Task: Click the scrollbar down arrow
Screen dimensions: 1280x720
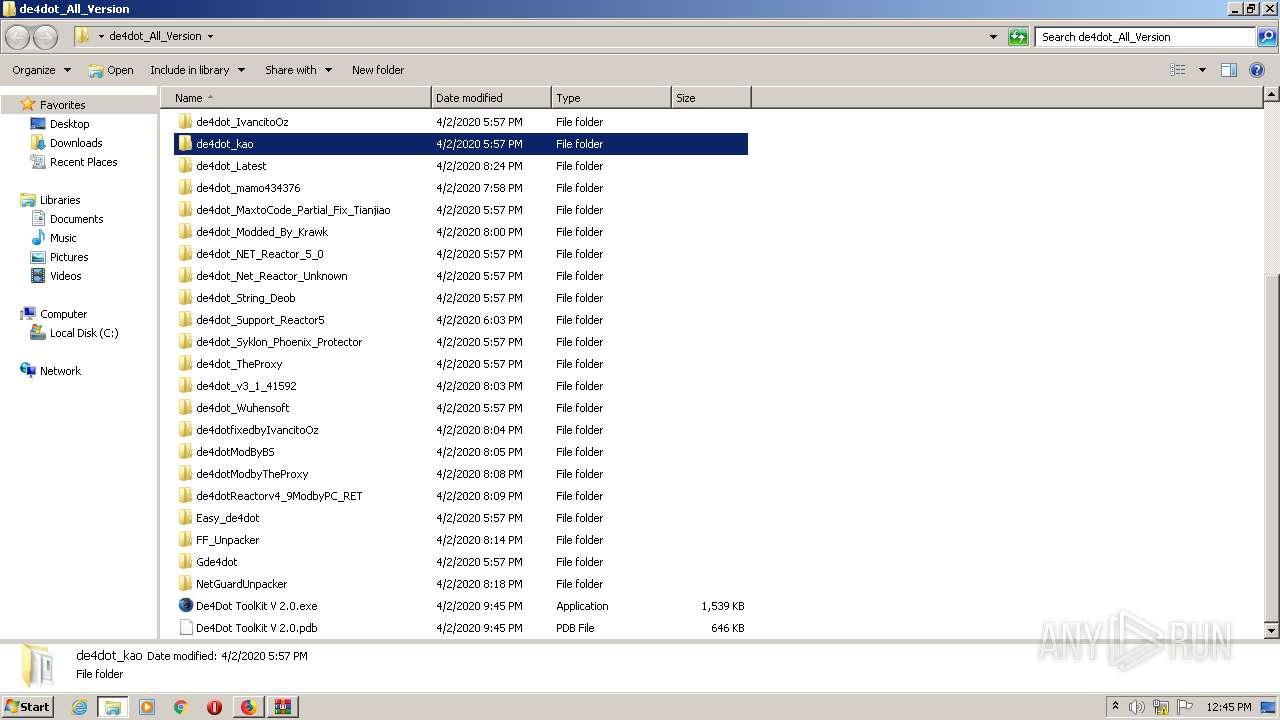Action: 1272,631
